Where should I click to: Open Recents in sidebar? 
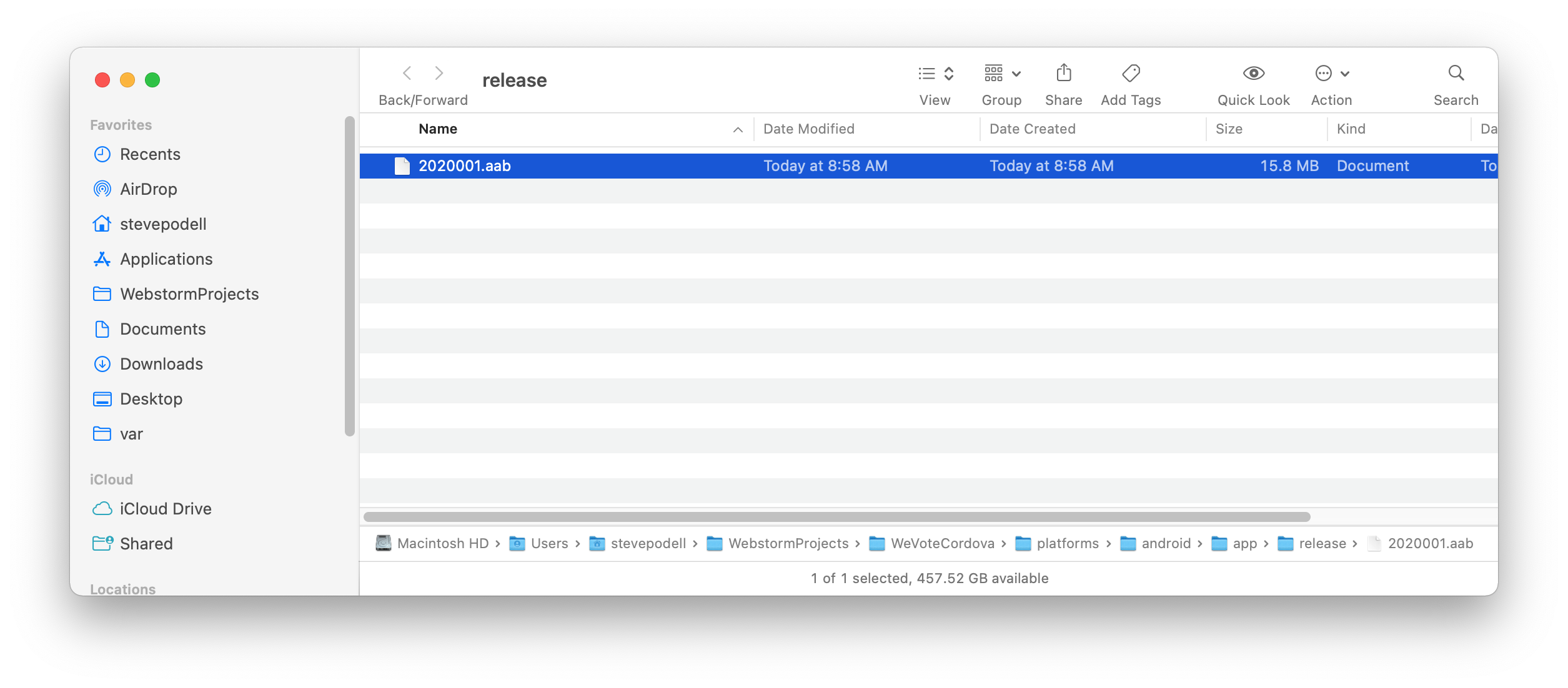[150, 154]
